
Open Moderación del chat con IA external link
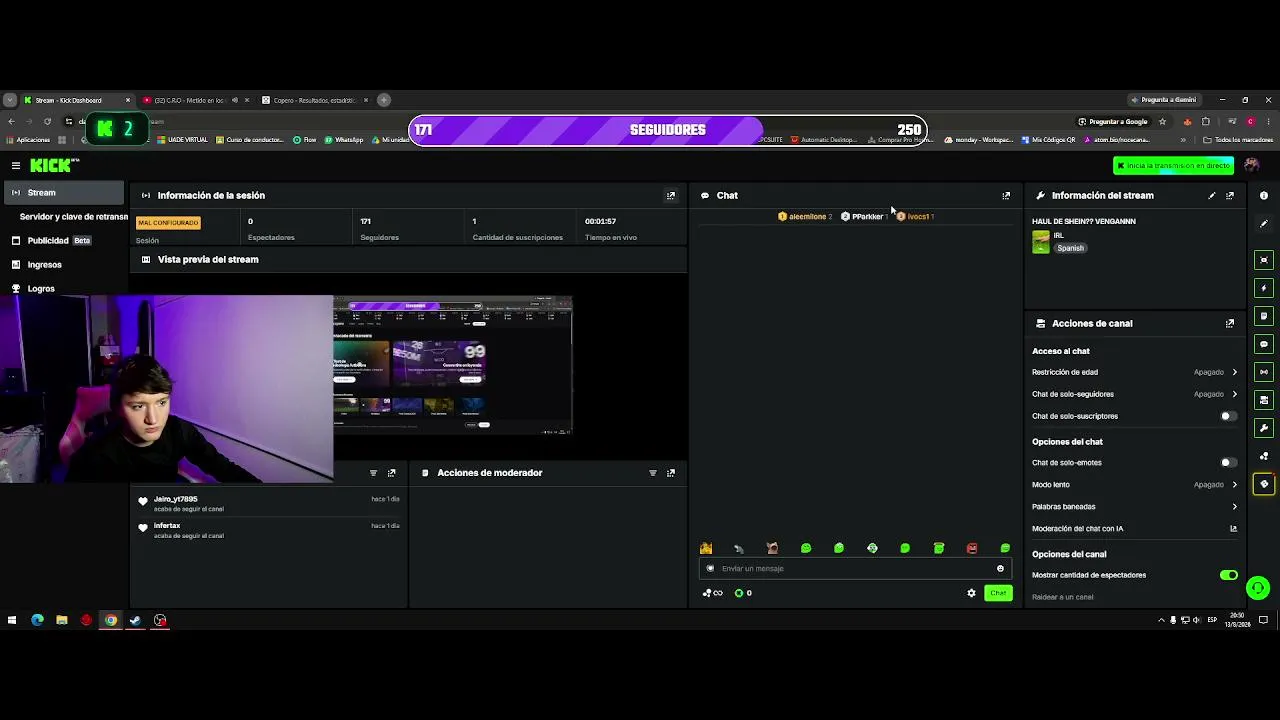click(1233, 529)
